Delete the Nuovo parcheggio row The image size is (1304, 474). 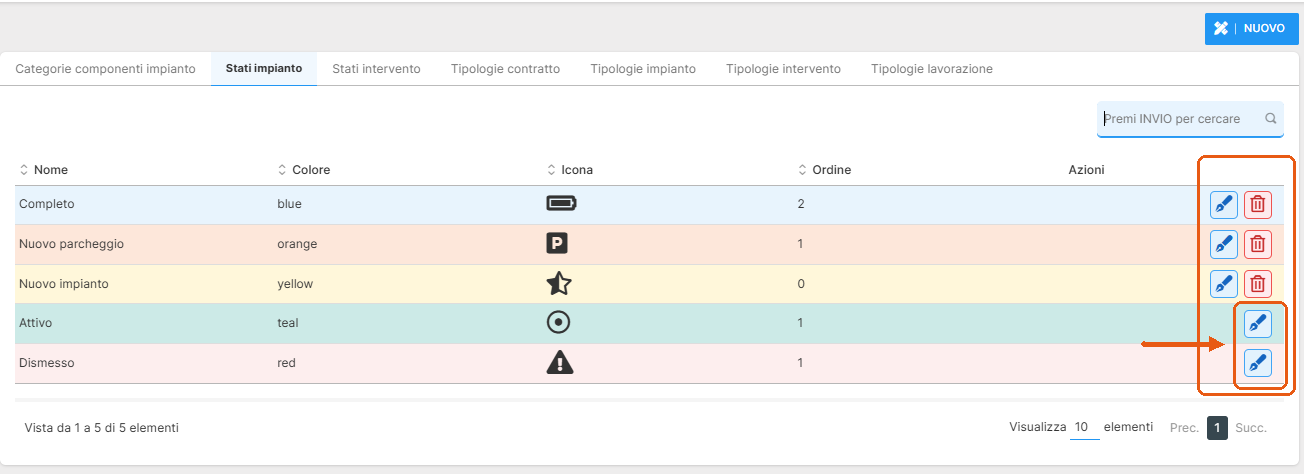[1258, 244]
